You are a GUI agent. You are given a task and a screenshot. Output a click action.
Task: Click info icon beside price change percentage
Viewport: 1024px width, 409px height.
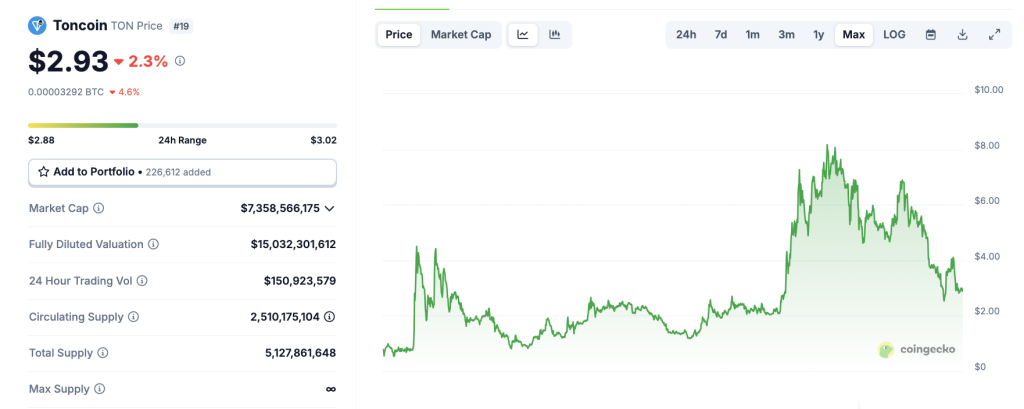[180, 61]
